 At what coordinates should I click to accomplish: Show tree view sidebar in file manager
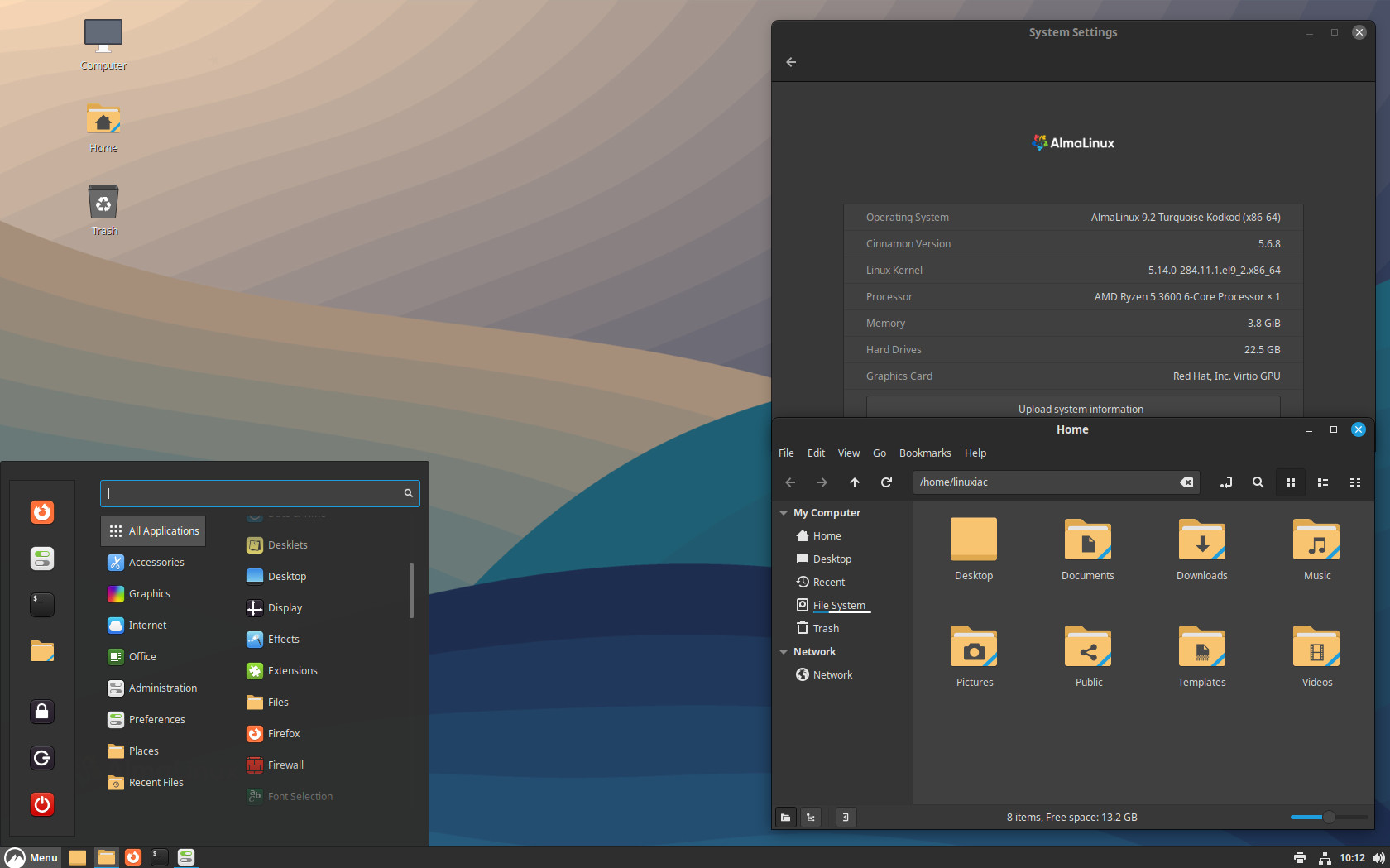coord(811,818)
